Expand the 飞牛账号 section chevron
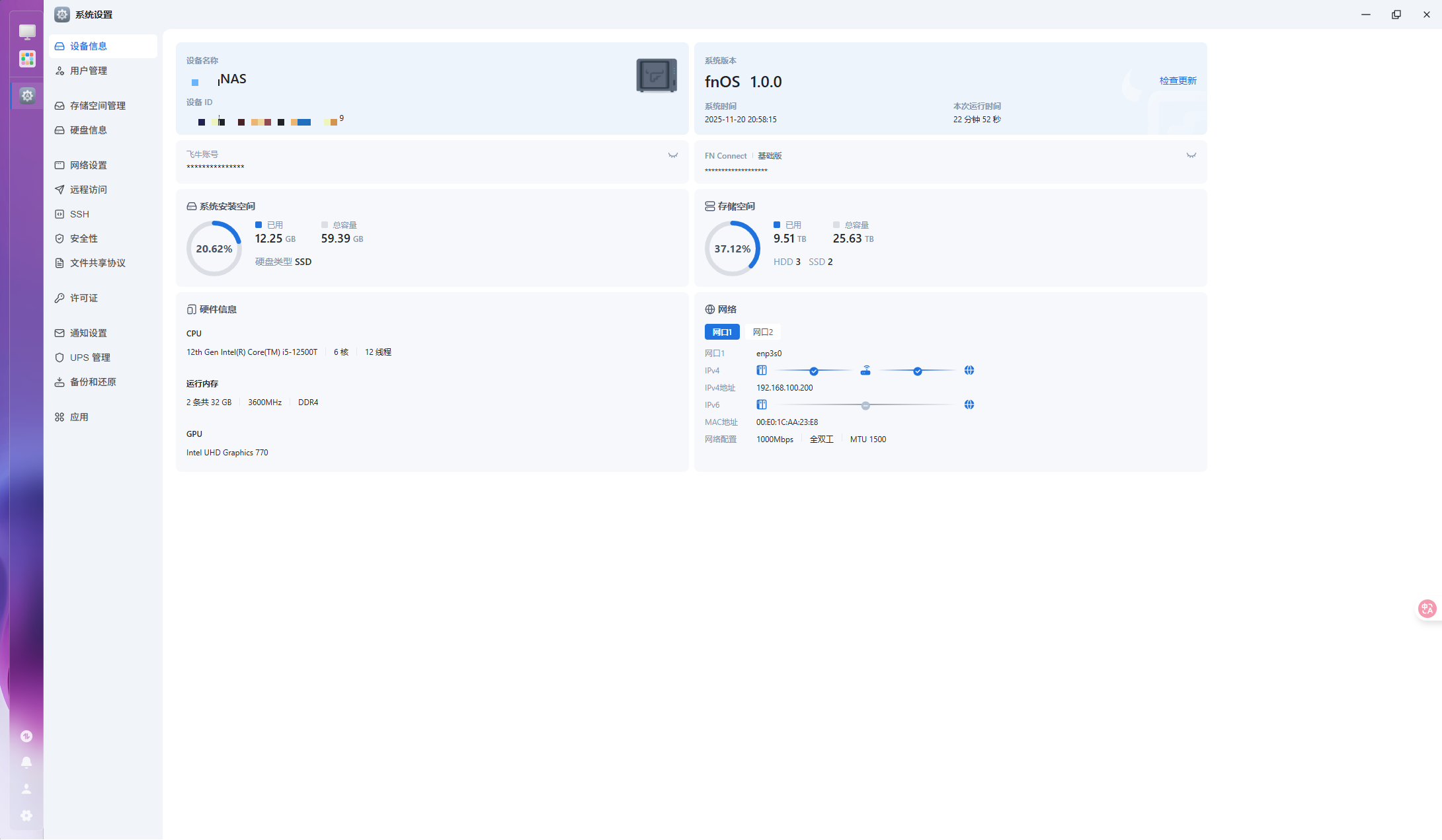This screenshot has width=1442, height=840. (672, 156)
